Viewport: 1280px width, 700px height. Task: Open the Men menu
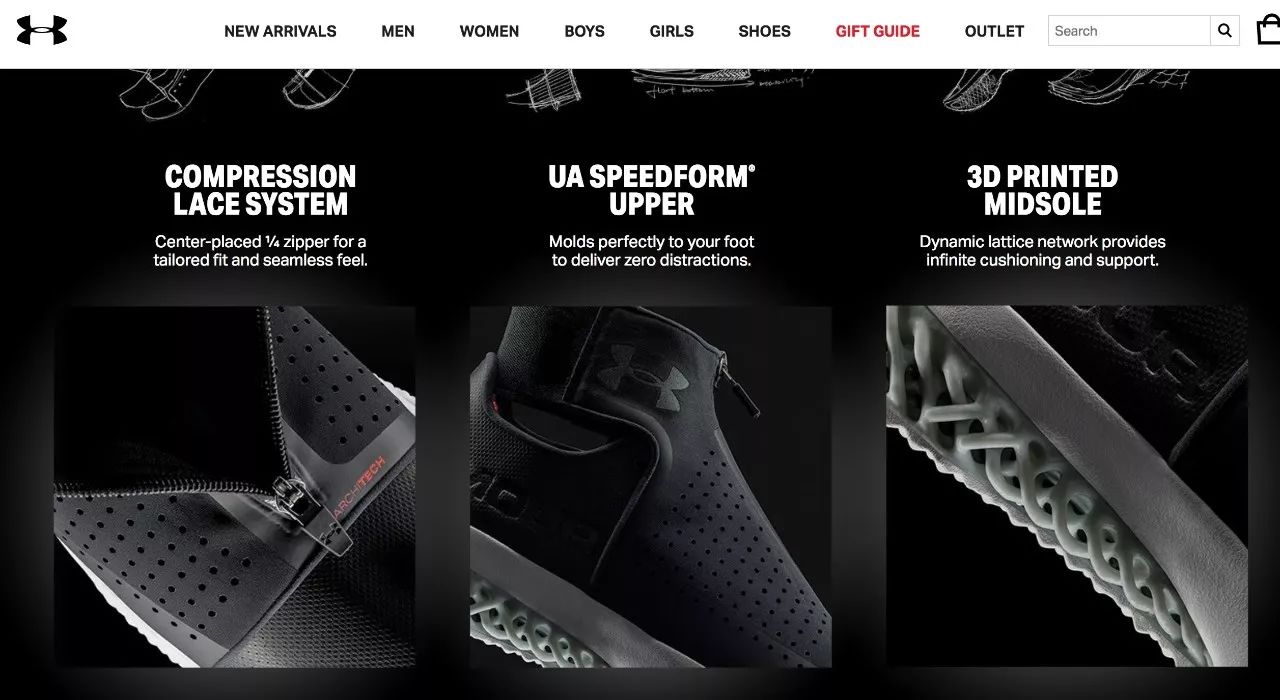(x=398, y=31)
